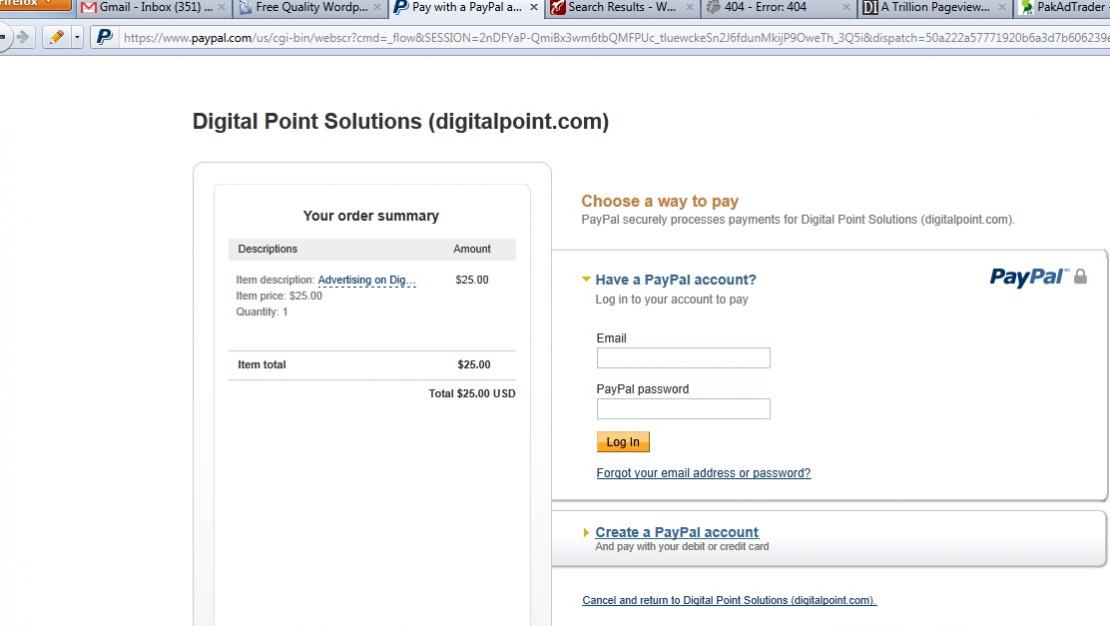This screenshot has height=626, width=1110.
Task: Click Cancel and return to Digital Point link
Action: coord(729,601)
